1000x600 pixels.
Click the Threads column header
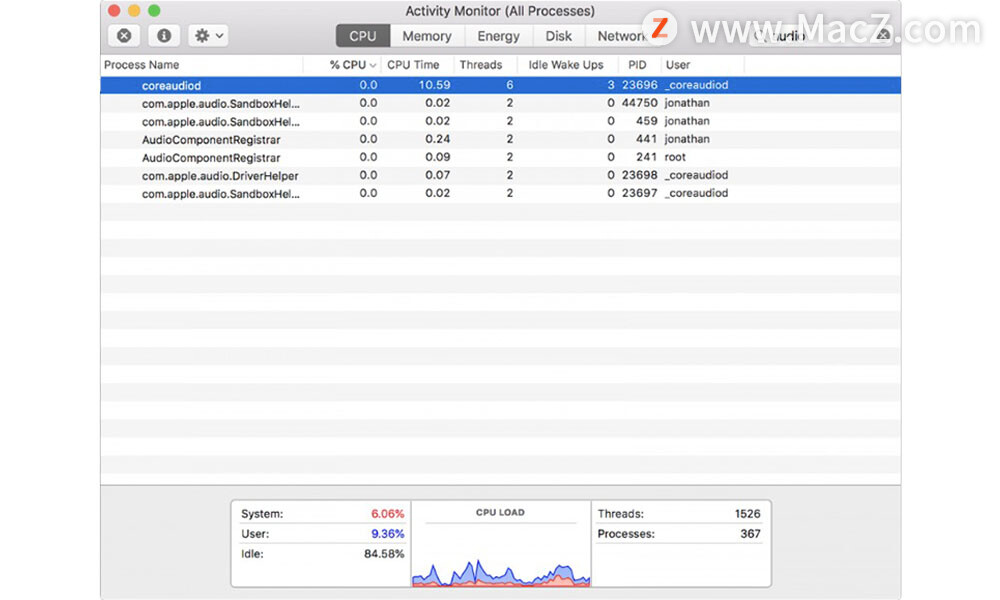tap(481, 65)
